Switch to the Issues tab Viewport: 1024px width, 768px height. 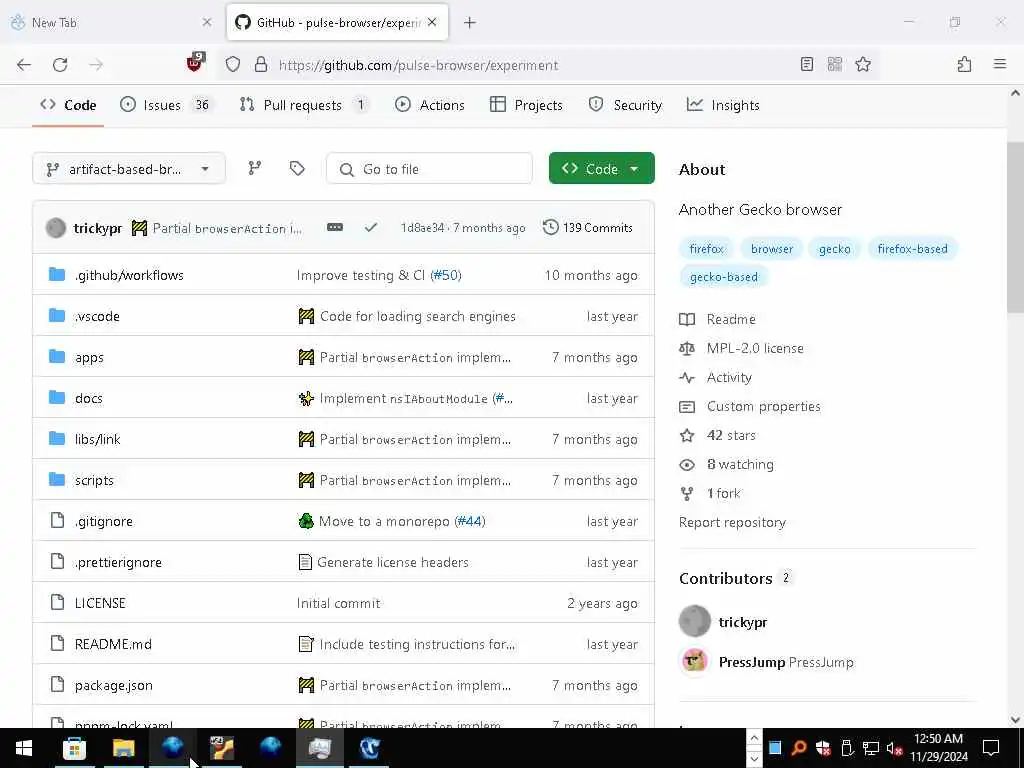[x=165, y=105]
